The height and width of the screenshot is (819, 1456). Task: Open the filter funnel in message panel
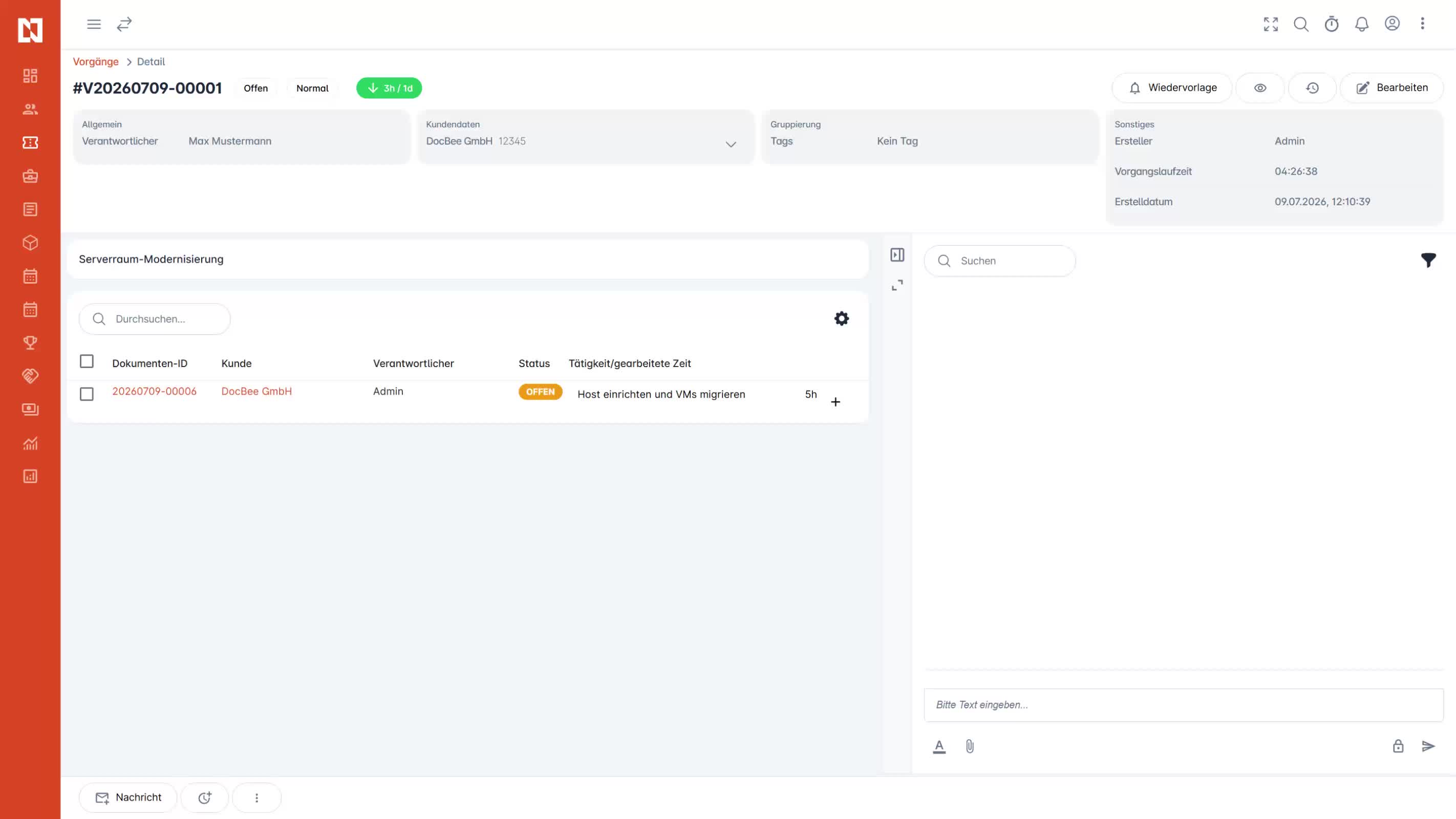pos(1428,260)
